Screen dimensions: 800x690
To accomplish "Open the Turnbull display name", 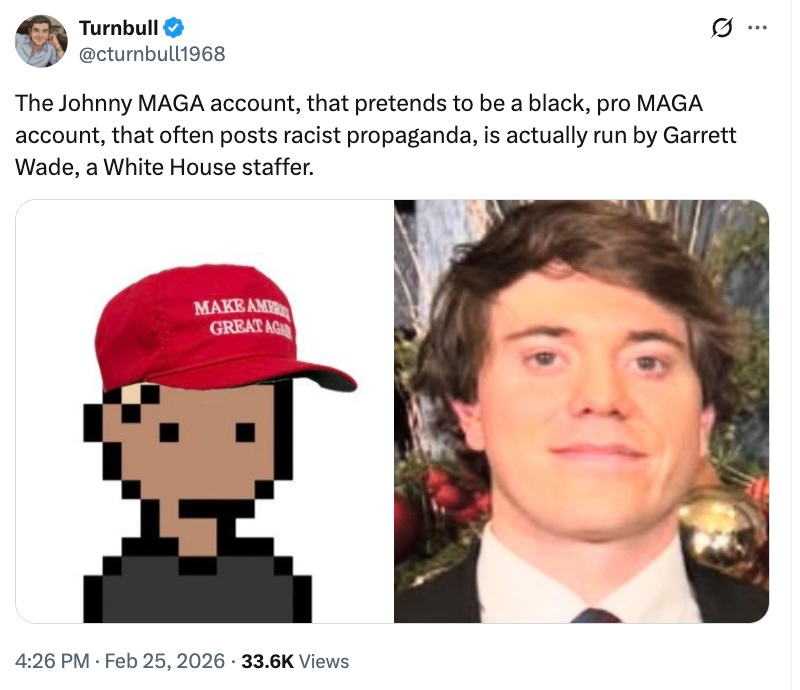I will [x=118, y=28].
